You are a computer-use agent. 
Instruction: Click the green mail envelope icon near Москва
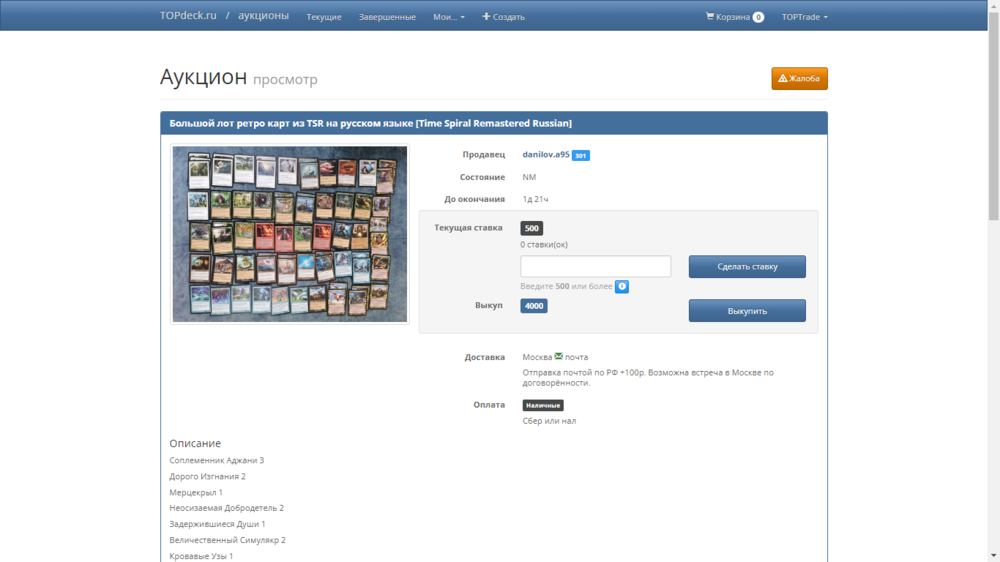click(x=559, y=356)
